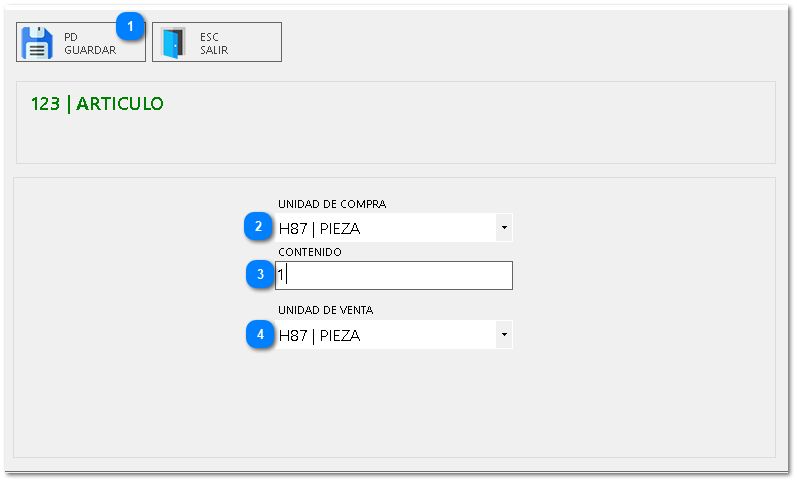Click the PD shortcut text on save button
The height and width of the screenshot is (482, 797).
tap(71, 37)
